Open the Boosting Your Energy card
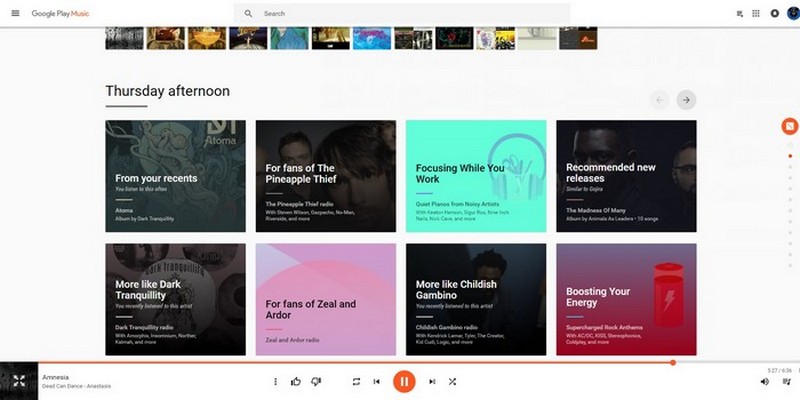This screenshot has width=800, height=400. (x=626, y=299)
